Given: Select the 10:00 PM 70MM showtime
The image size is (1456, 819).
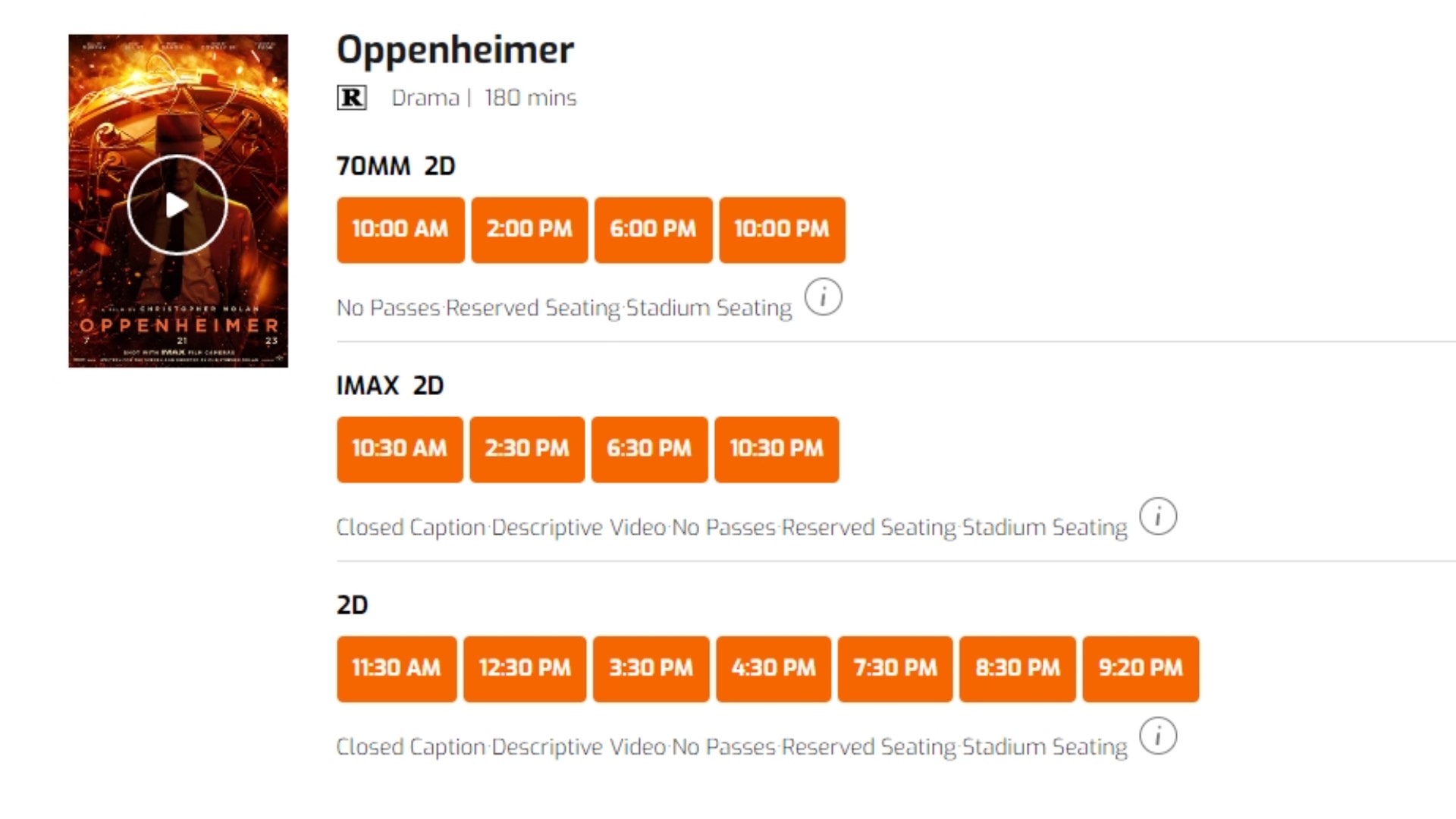Looking at the screenshot, I should tap(782, 230).
